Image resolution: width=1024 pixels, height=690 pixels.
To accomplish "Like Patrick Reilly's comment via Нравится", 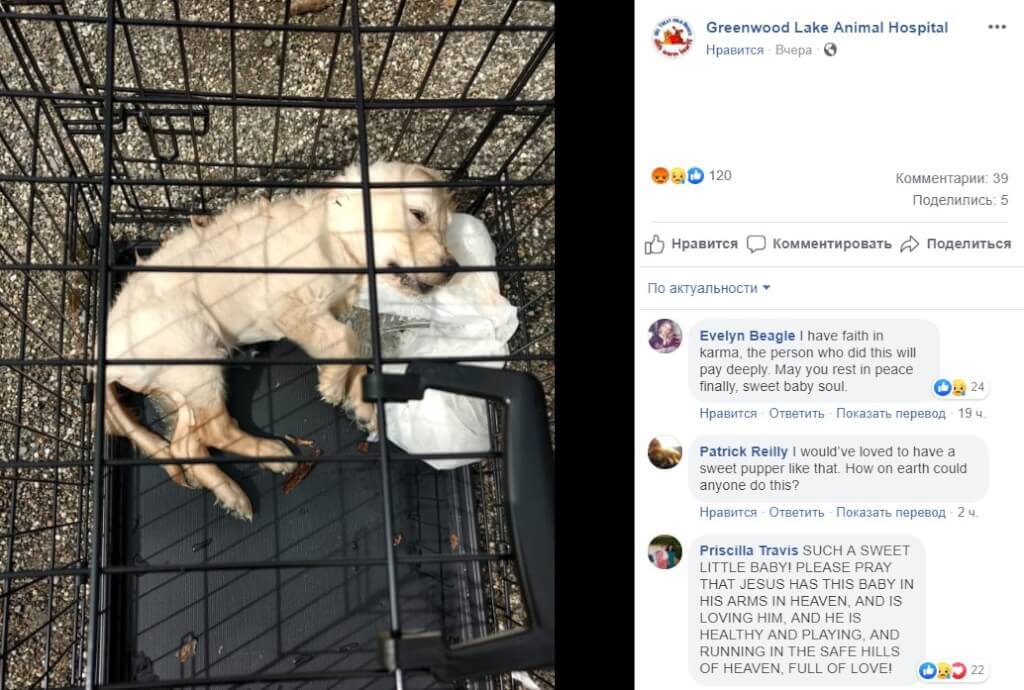I will coord(728,513).
